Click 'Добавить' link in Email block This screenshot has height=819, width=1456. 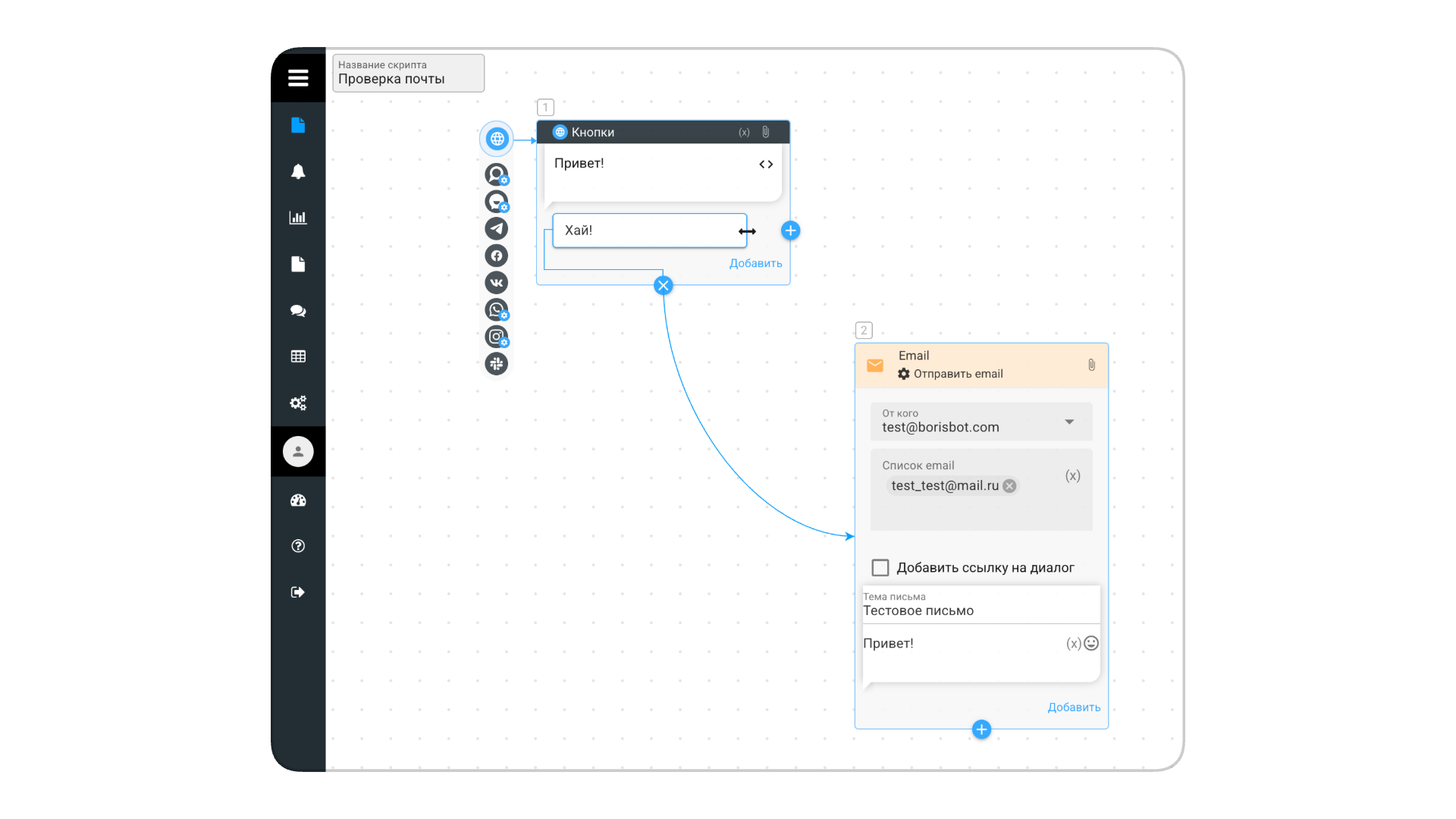point(1074,707)
